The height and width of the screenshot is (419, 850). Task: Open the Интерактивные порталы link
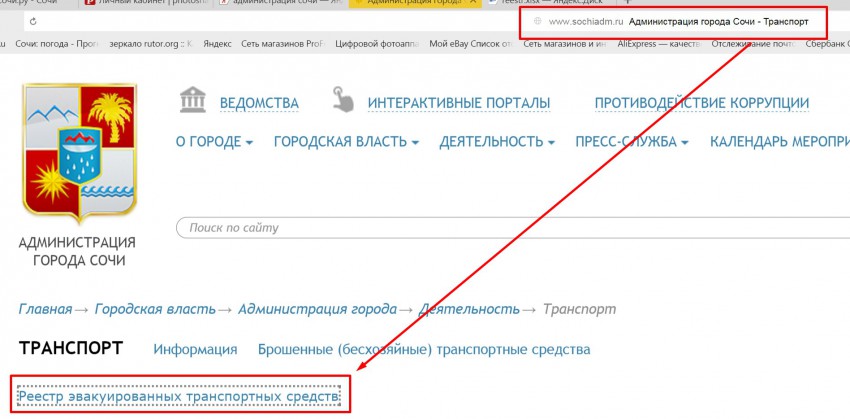(458, 103)
